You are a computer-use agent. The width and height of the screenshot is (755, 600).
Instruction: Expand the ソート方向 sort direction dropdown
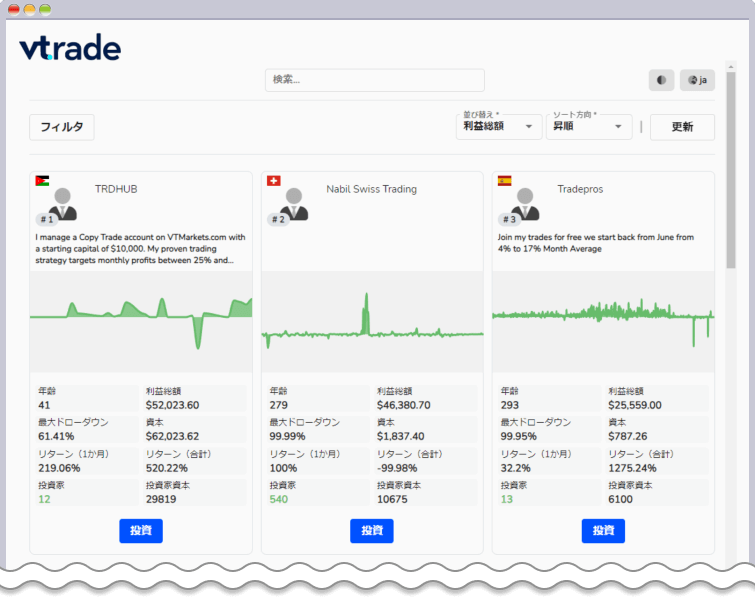pos(589,127)
